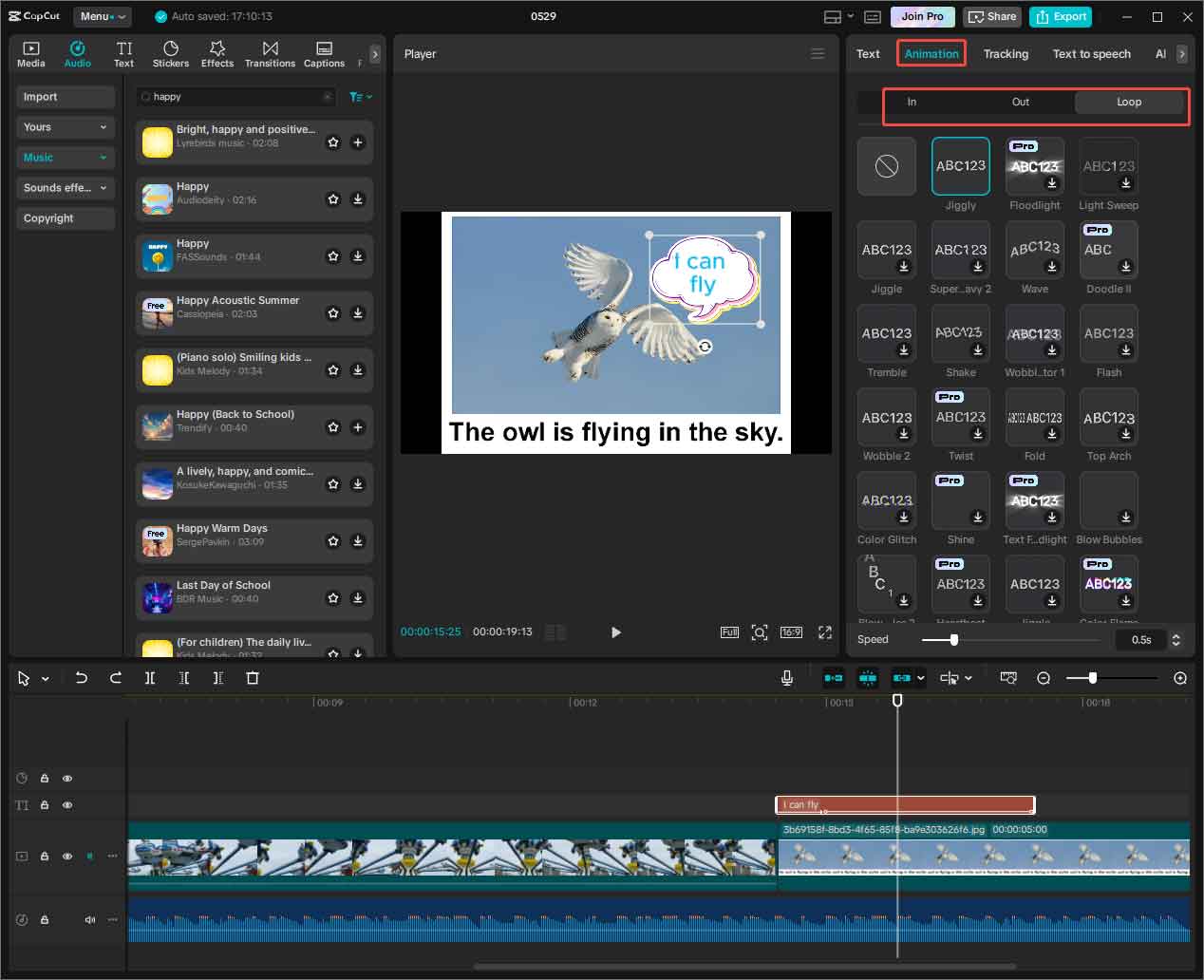Open keyframe graph icon near timeline zoom controls

tap(1008, 678)
